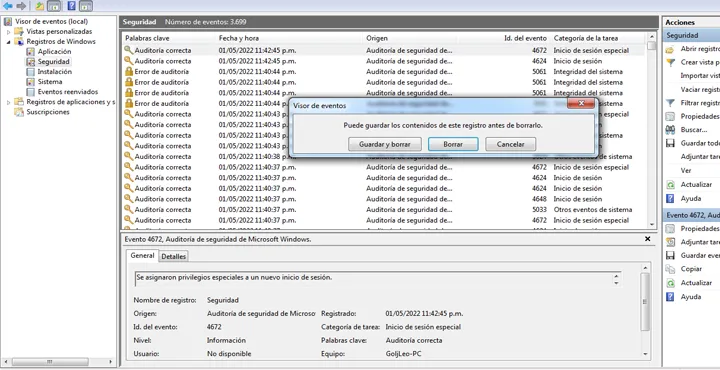Select the Seguridad log in the tree
720x370 pixels.
53,62
